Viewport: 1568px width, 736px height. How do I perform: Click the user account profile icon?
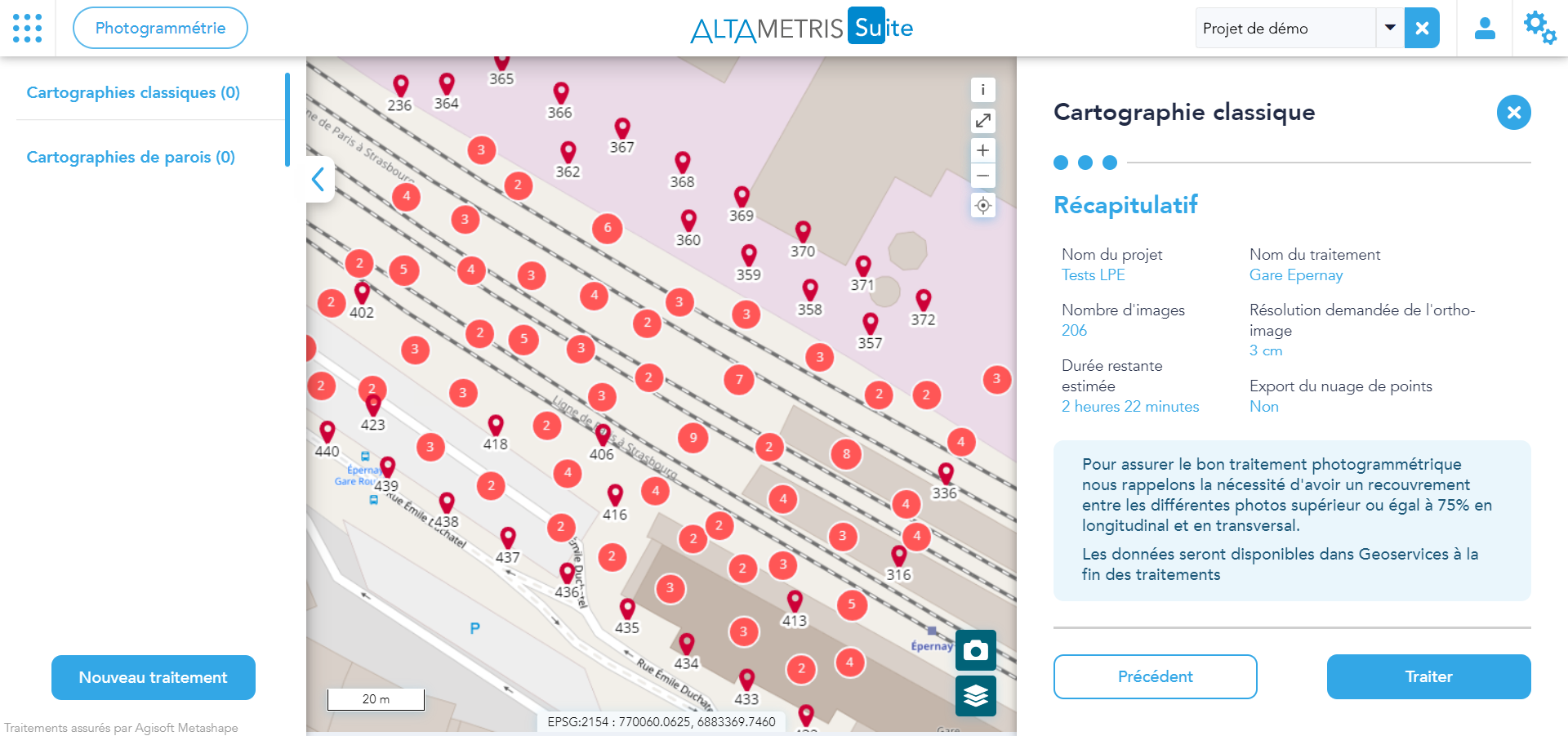click(1484, 29)
